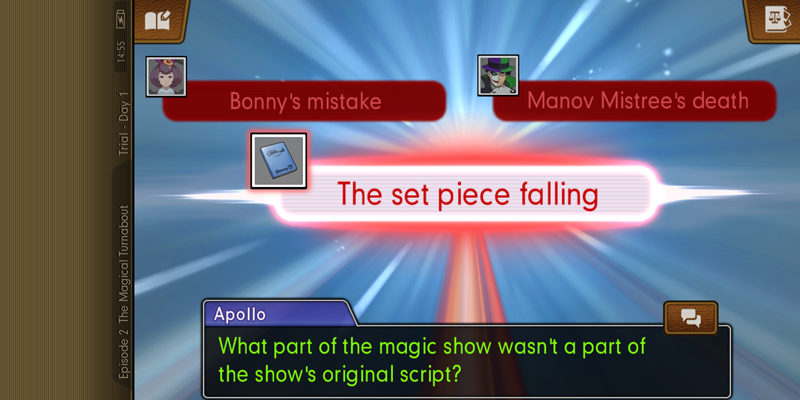Screen dimensions: 800x400
Task: Advance the green dialogue text box
Action: (467, 361)
